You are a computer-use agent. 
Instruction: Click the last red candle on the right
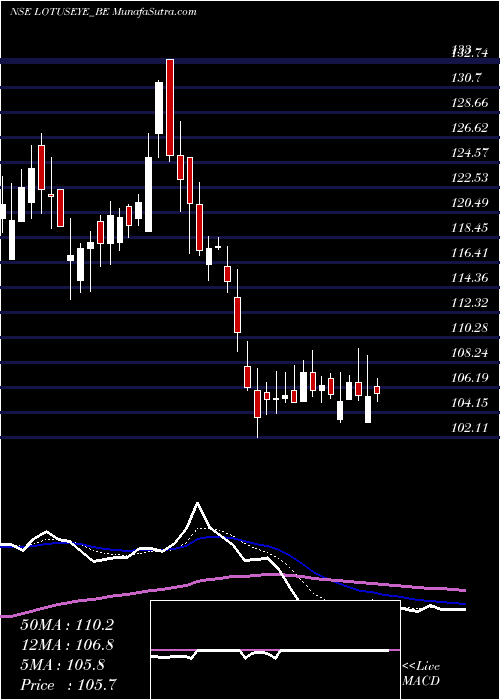pyautogui.click(x=377, y=390)
